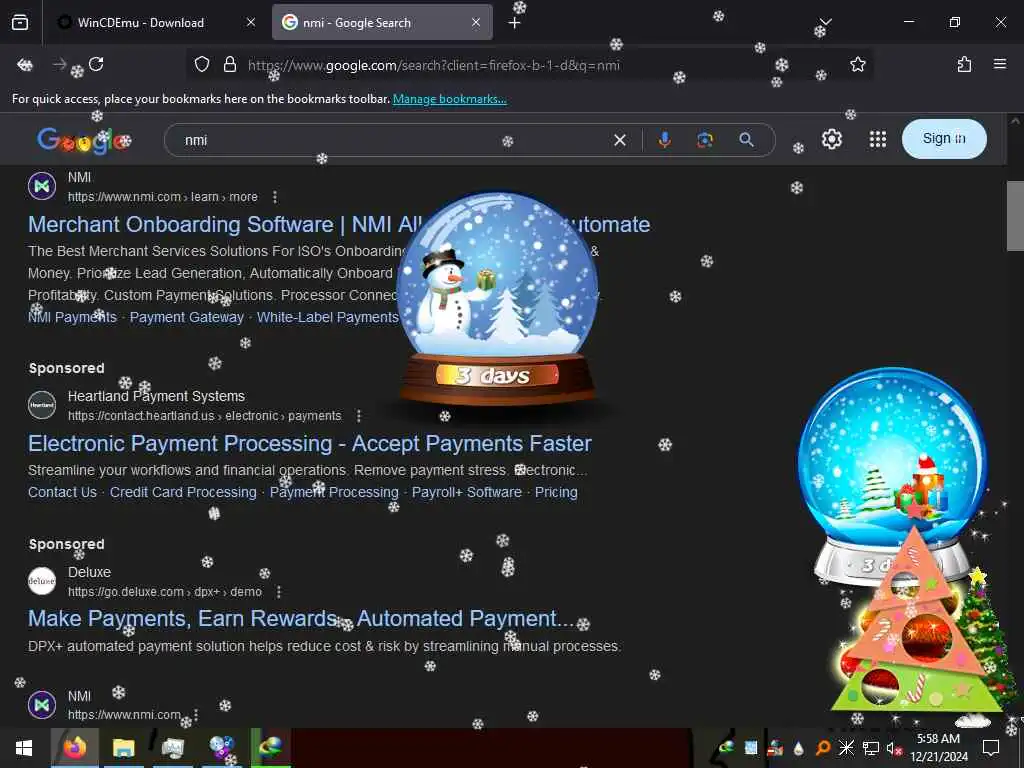Open bottom NMI result options menu
1024x768 pixels.
point(196,715)
